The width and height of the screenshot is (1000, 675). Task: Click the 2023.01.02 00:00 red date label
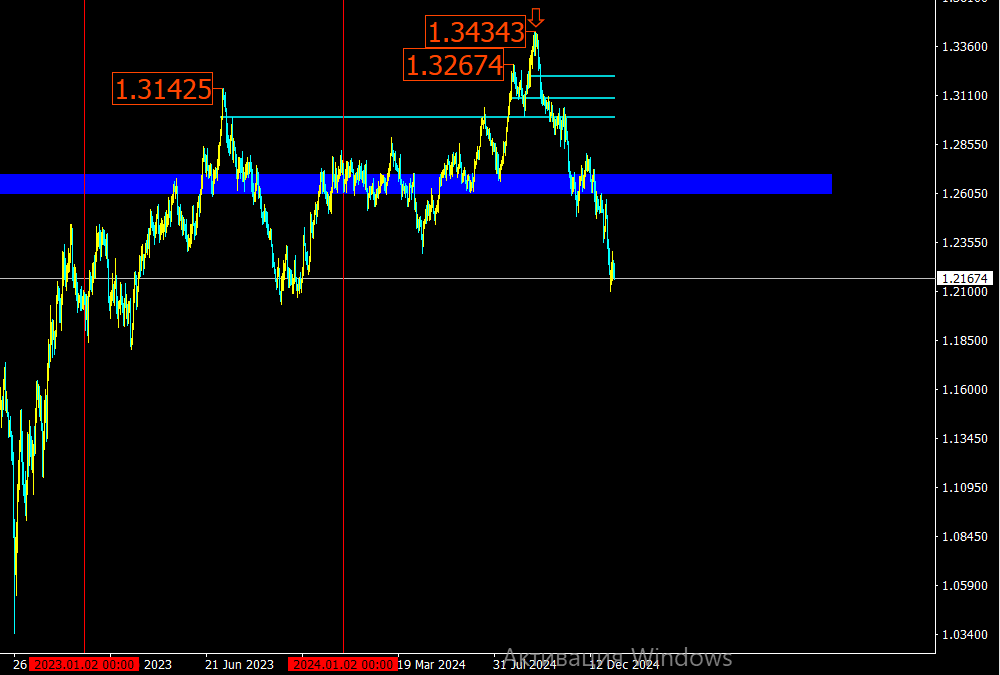click(84, 665)
